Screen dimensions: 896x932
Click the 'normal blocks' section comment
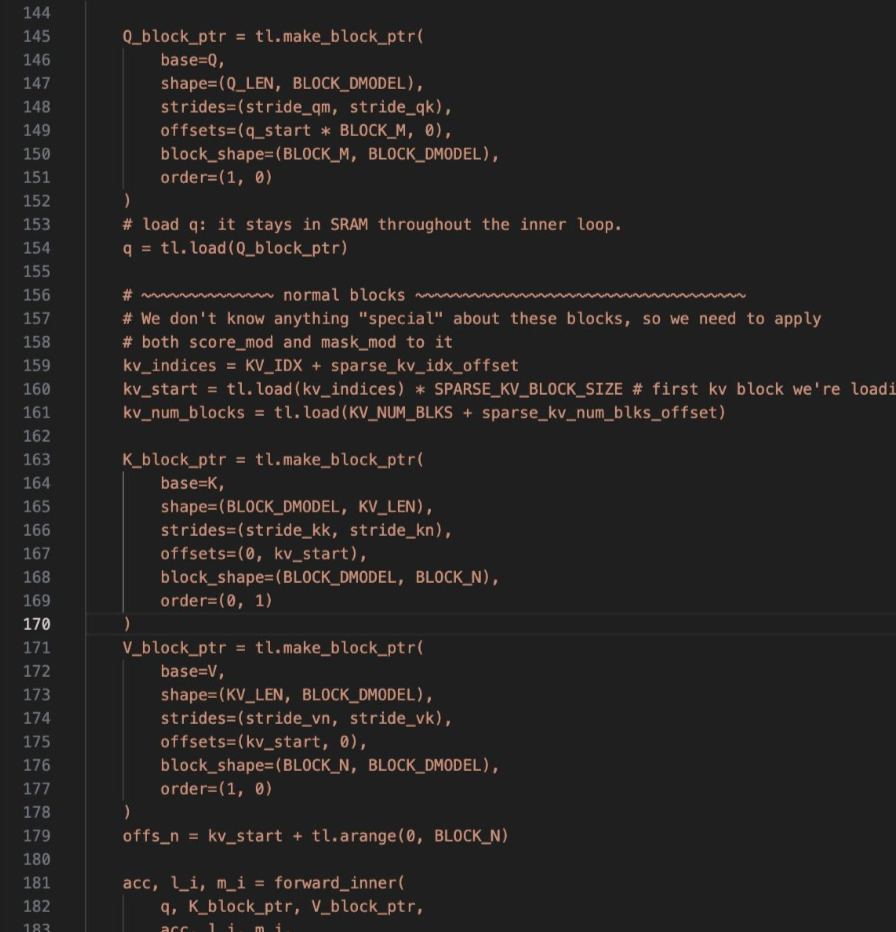click(344, 295)
